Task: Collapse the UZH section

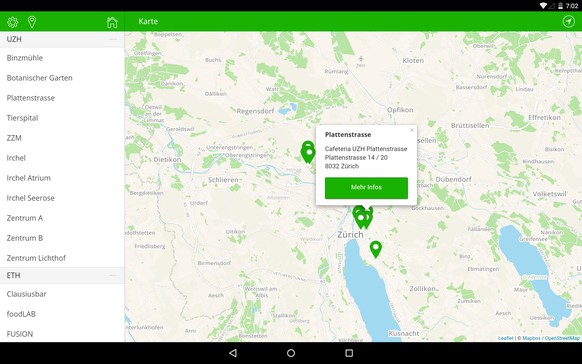Action: 113,39
